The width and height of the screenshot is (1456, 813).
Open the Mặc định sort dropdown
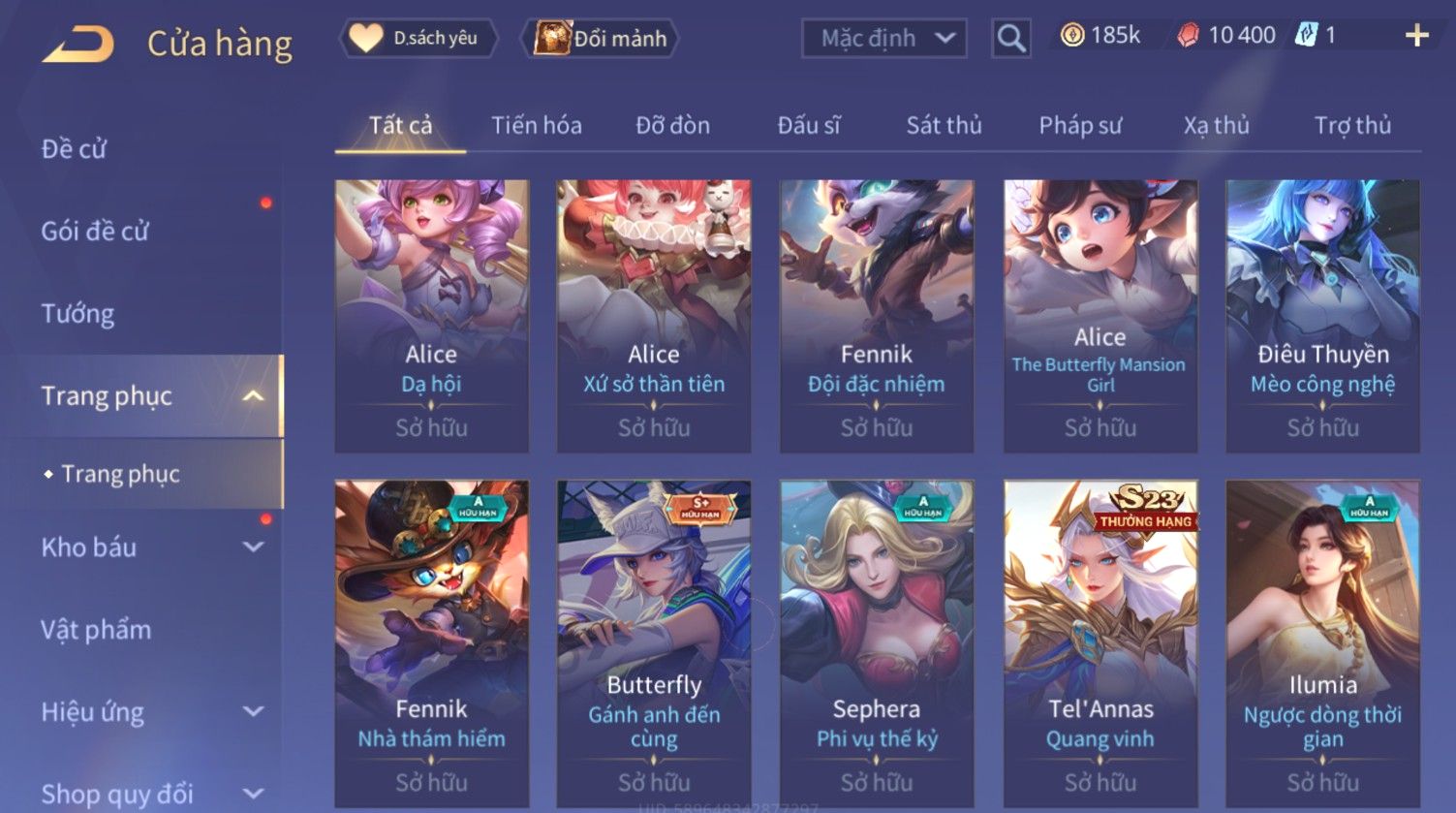pos(884,39)
